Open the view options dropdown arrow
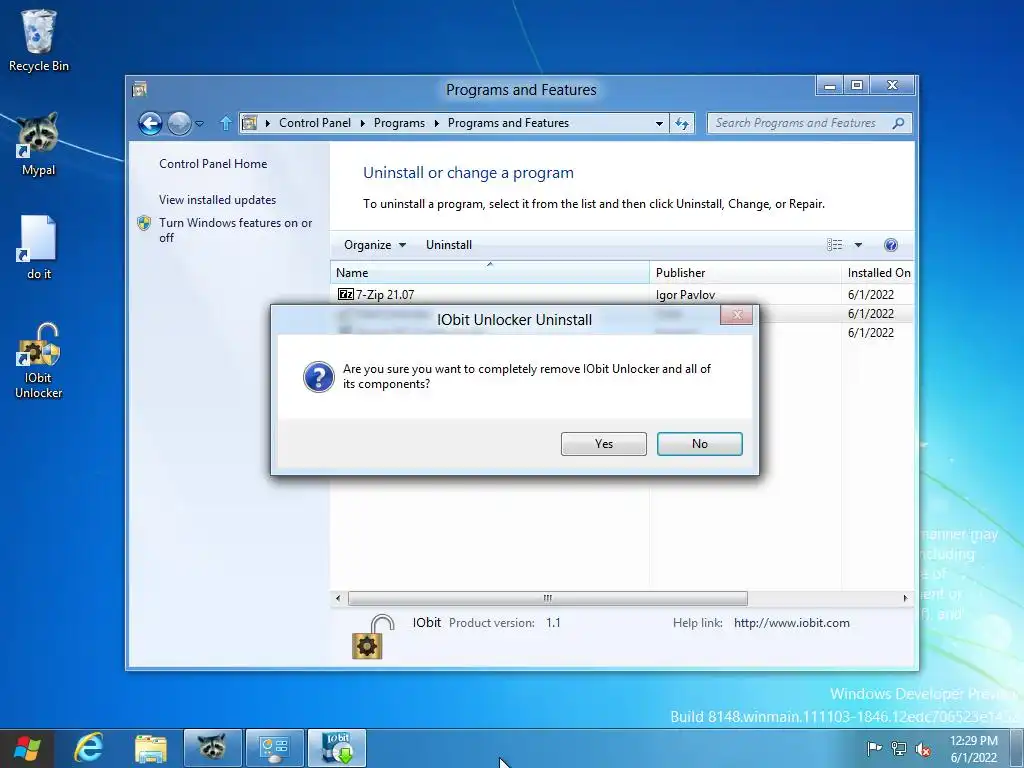This screenshot has height=768, width=1024. point(858,245)
